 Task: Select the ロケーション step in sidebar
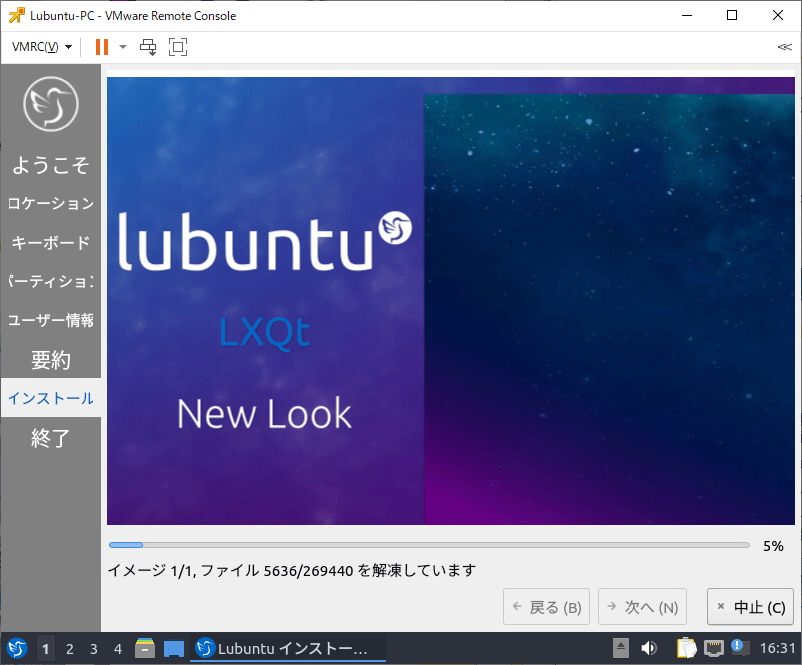51,204
